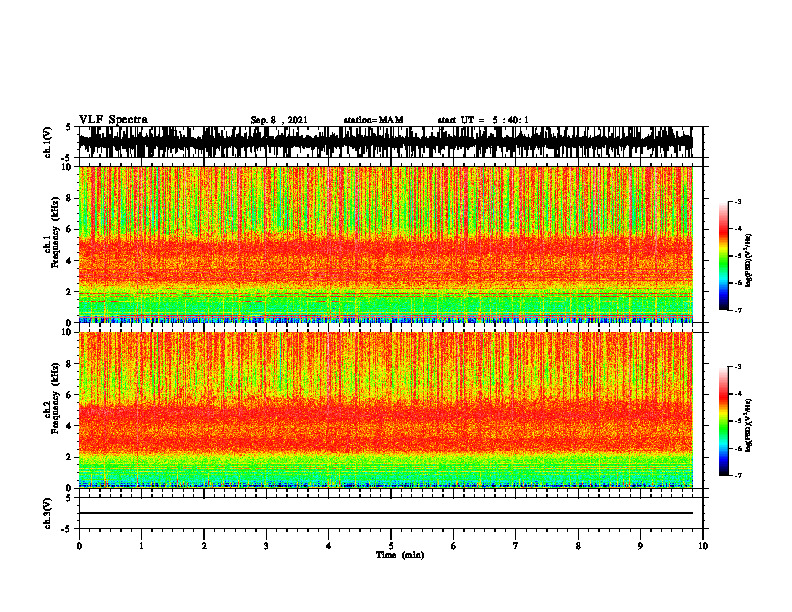Select the "ch.1(V)" waveform axis label
The image size is (792, 612).
[48, 142]
